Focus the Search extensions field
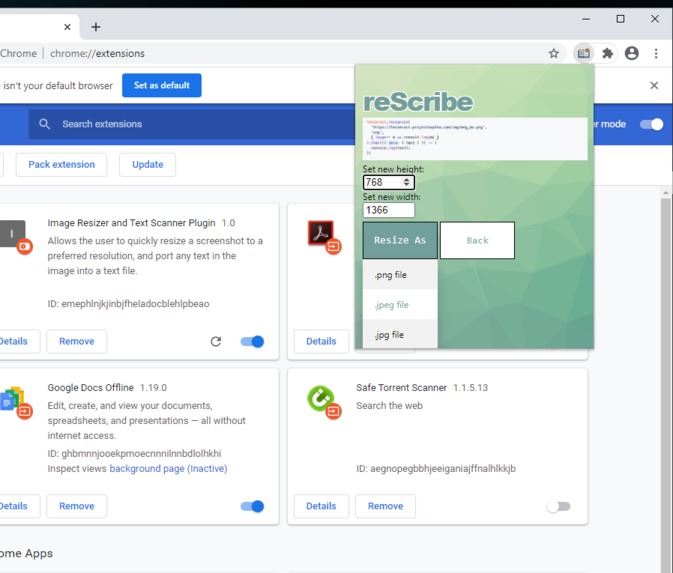The image size is (673, 573). point(191,124)
